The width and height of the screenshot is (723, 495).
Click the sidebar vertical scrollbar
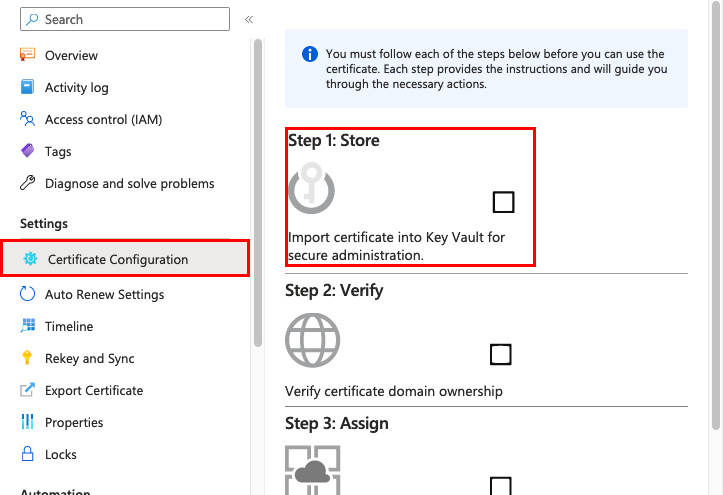click(258, 190)
